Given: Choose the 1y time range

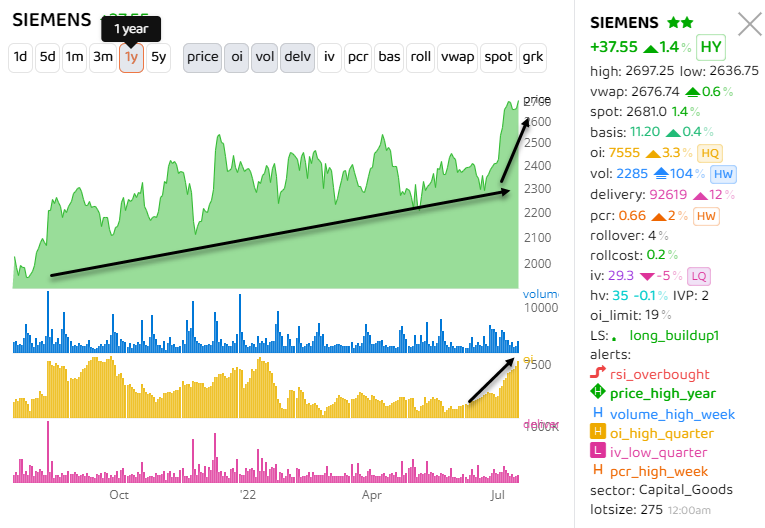Looking at the screenshot, I should pyautogui.click(x=131, y=58).
